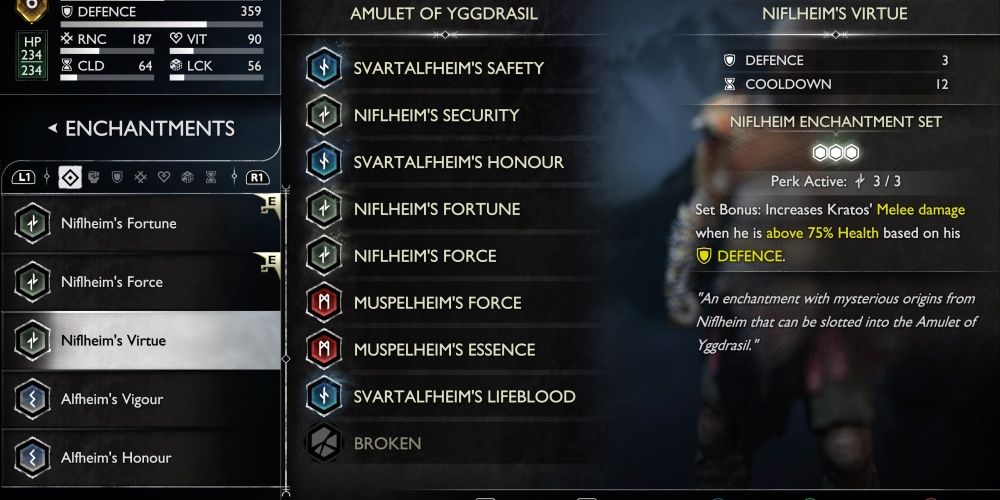
Task: Select the Vitality heart filter icon
Action: pyautogui.click(x=164, y=177)
